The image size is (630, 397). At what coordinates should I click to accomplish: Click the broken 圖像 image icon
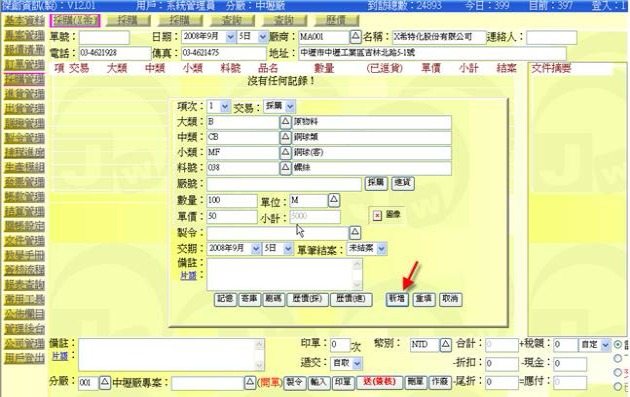click(x=377, y=215)
